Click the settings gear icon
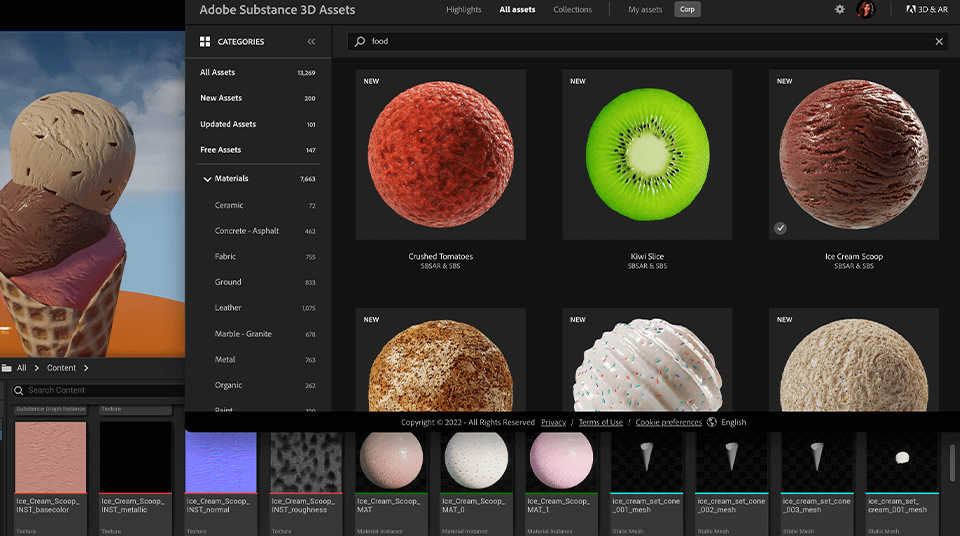 [839, 9]
